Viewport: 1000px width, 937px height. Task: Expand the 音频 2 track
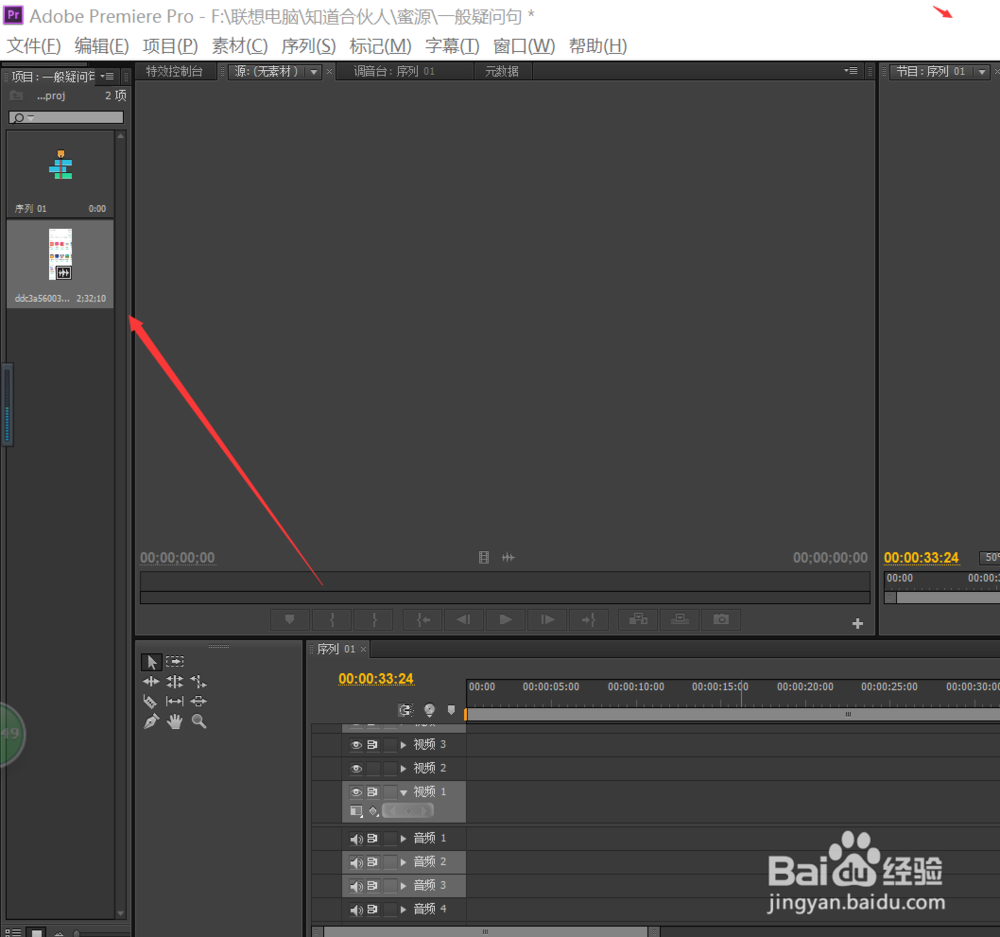click(x=403, y=862)
